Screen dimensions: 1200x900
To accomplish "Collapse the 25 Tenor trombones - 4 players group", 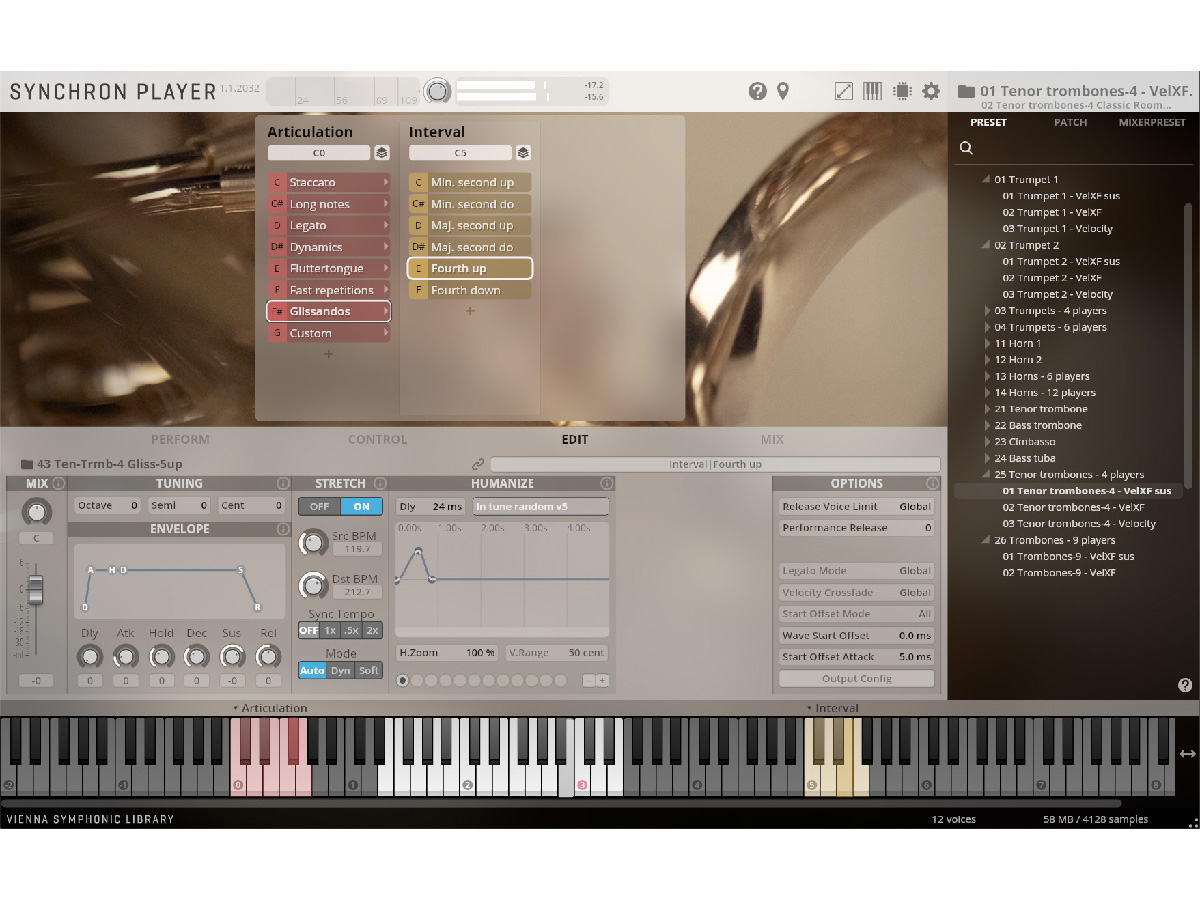I will point(986,474).
